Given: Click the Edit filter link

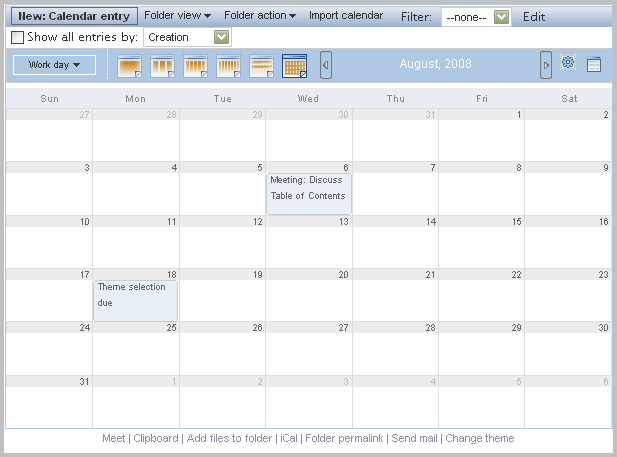Looking at the screenshot, I should coord(534,17).
